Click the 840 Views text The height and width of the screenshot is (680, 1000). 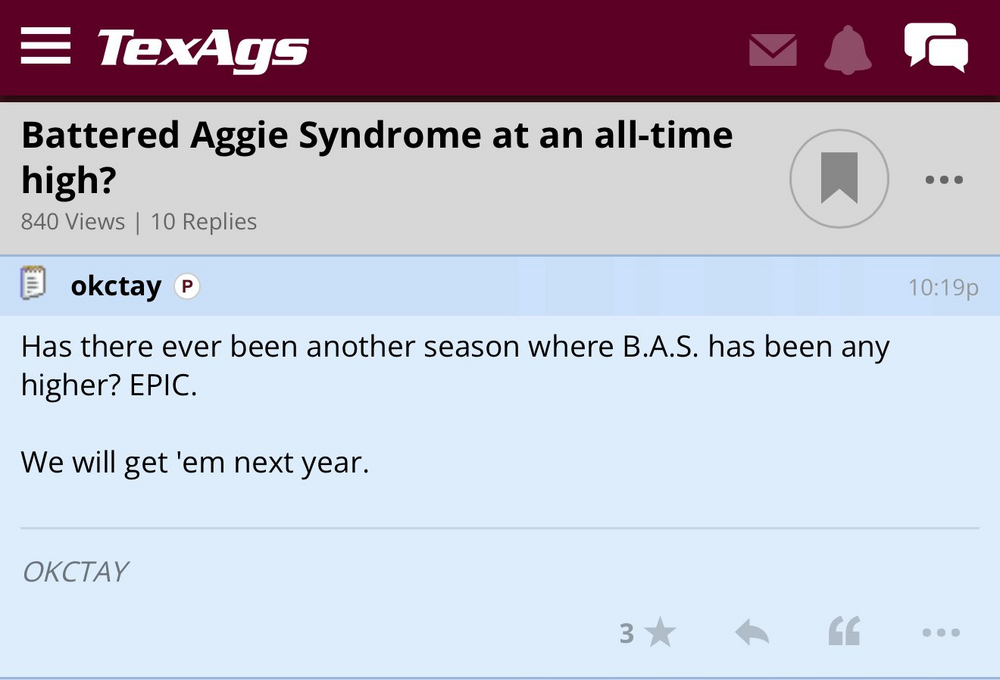pyautogui.click(x=73, y=222)
